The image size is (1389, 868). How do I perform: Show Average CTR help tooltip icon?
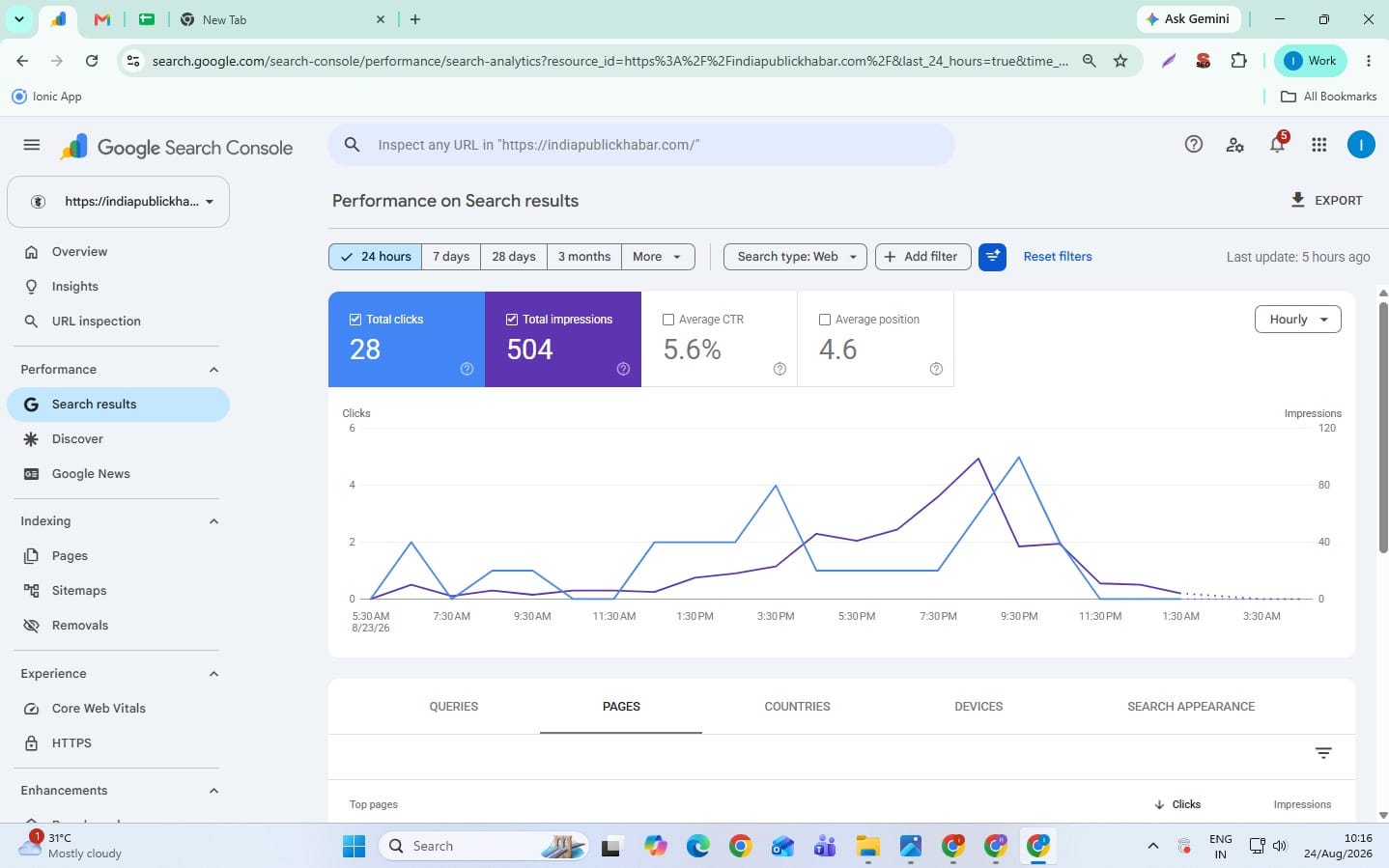[780, 369]
